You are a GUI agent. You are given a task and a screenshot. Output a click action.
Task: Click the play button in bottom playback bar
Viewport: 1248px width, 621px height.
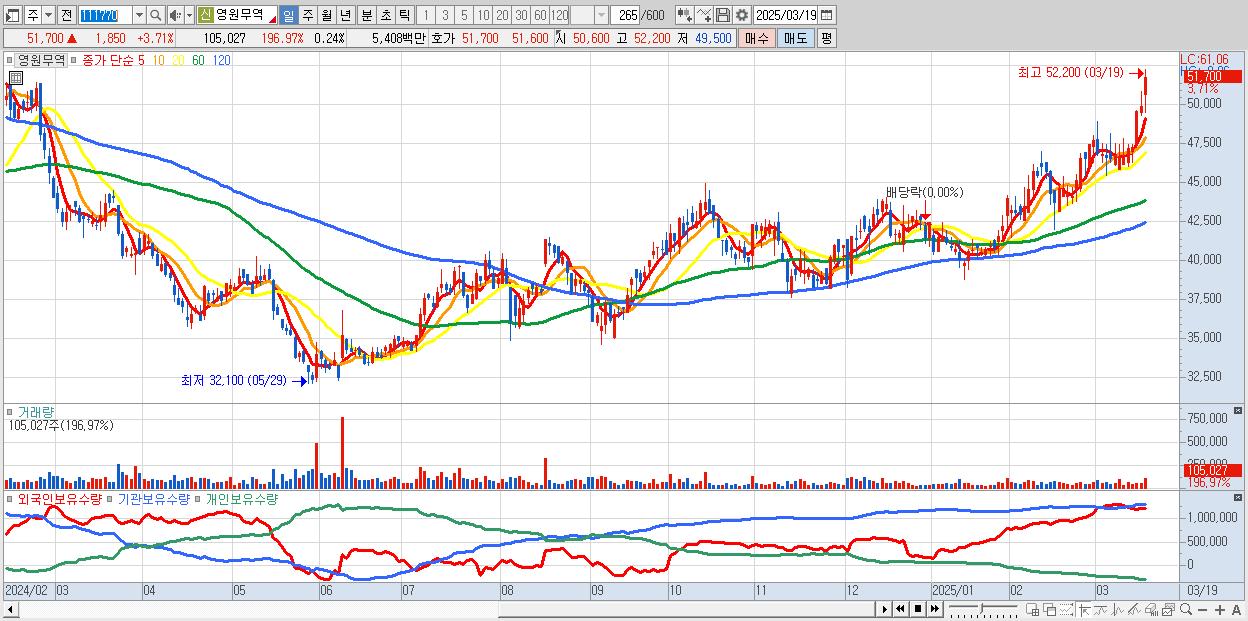(884, 609)
